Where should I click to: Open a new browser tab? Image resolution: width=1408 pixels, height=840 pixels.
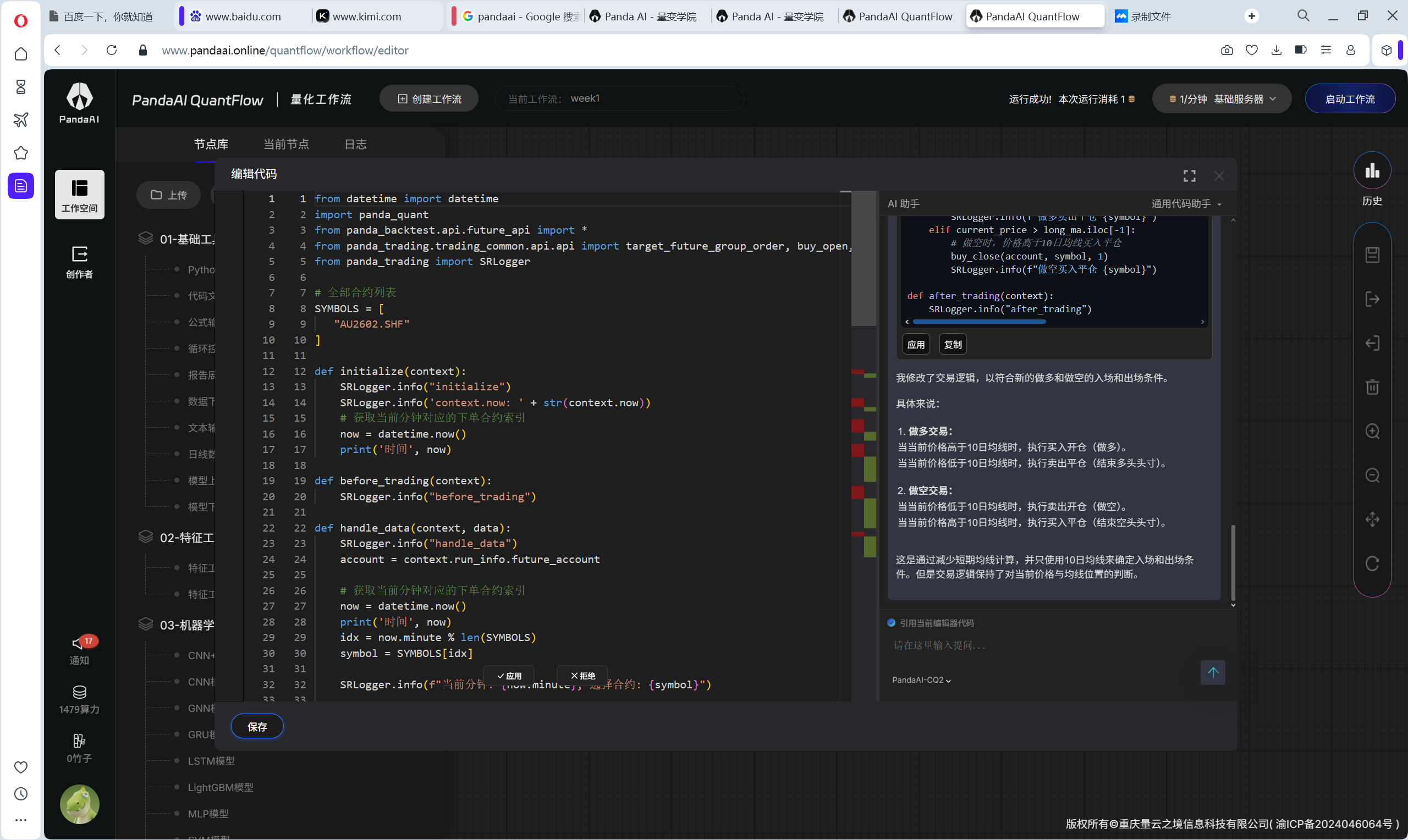point(1252,16)
